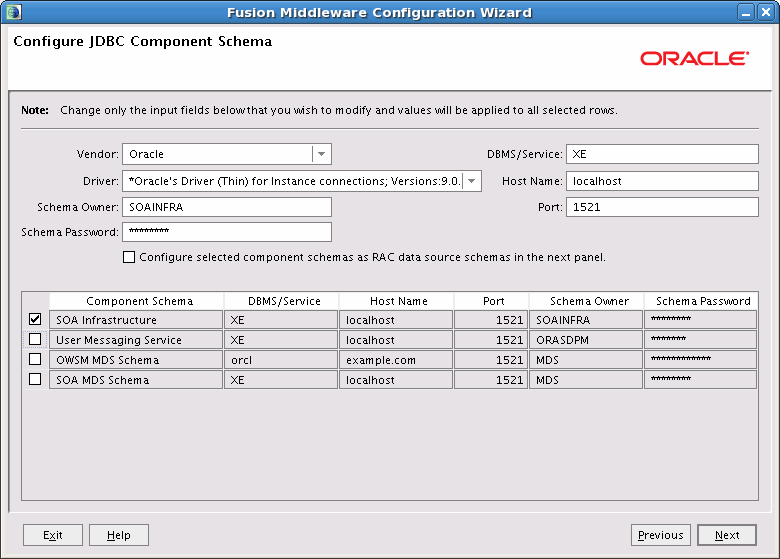The image size is (780, 559).
Task: Proceed with the Next button
Action: coord(727,535)
